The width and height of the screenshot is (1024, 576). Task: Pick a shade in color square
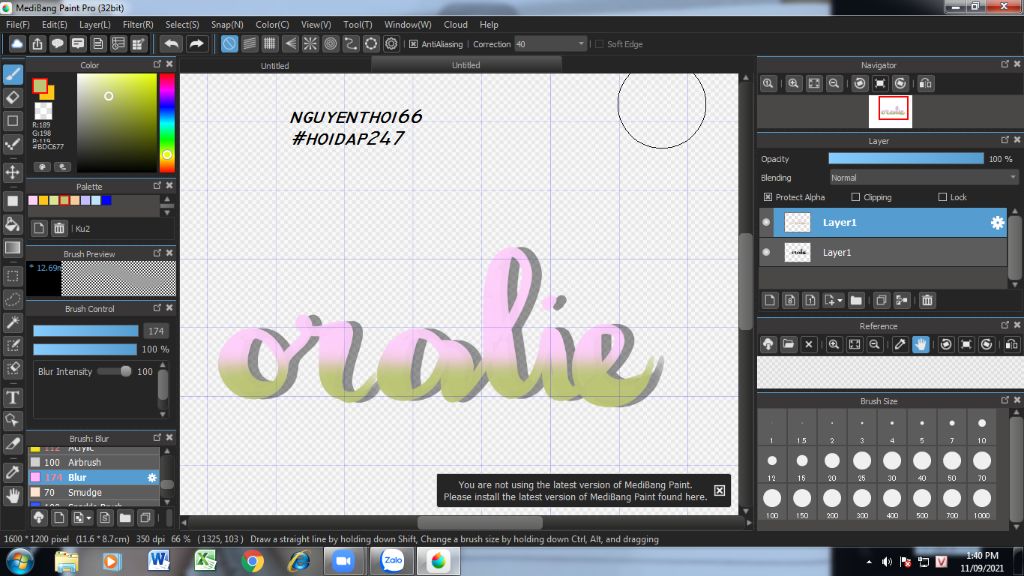click(117, 123)
